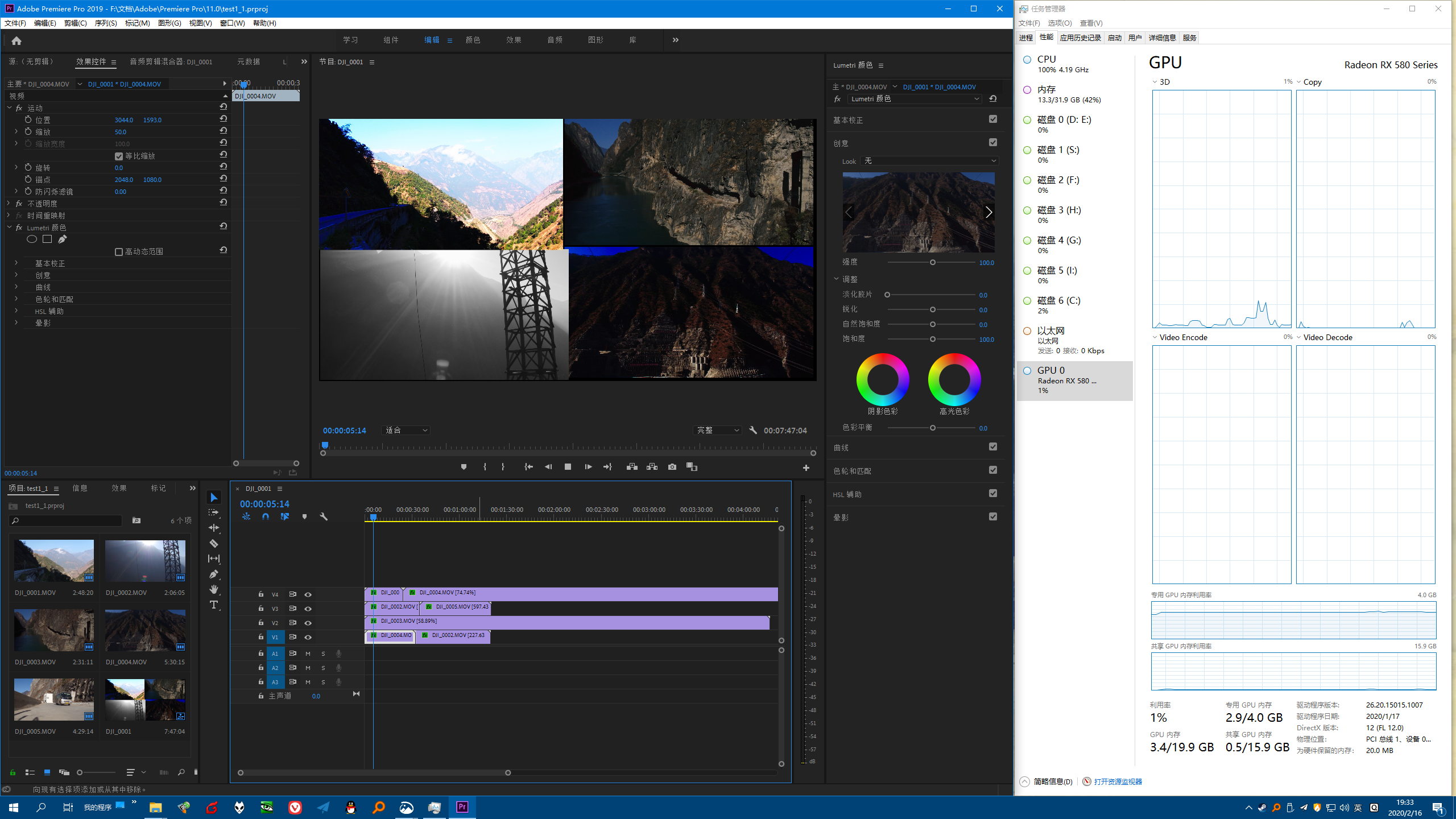This screenshot has height=819, width=1456.
Task: Show more workspaces overflow arrow
Action: 676,40
